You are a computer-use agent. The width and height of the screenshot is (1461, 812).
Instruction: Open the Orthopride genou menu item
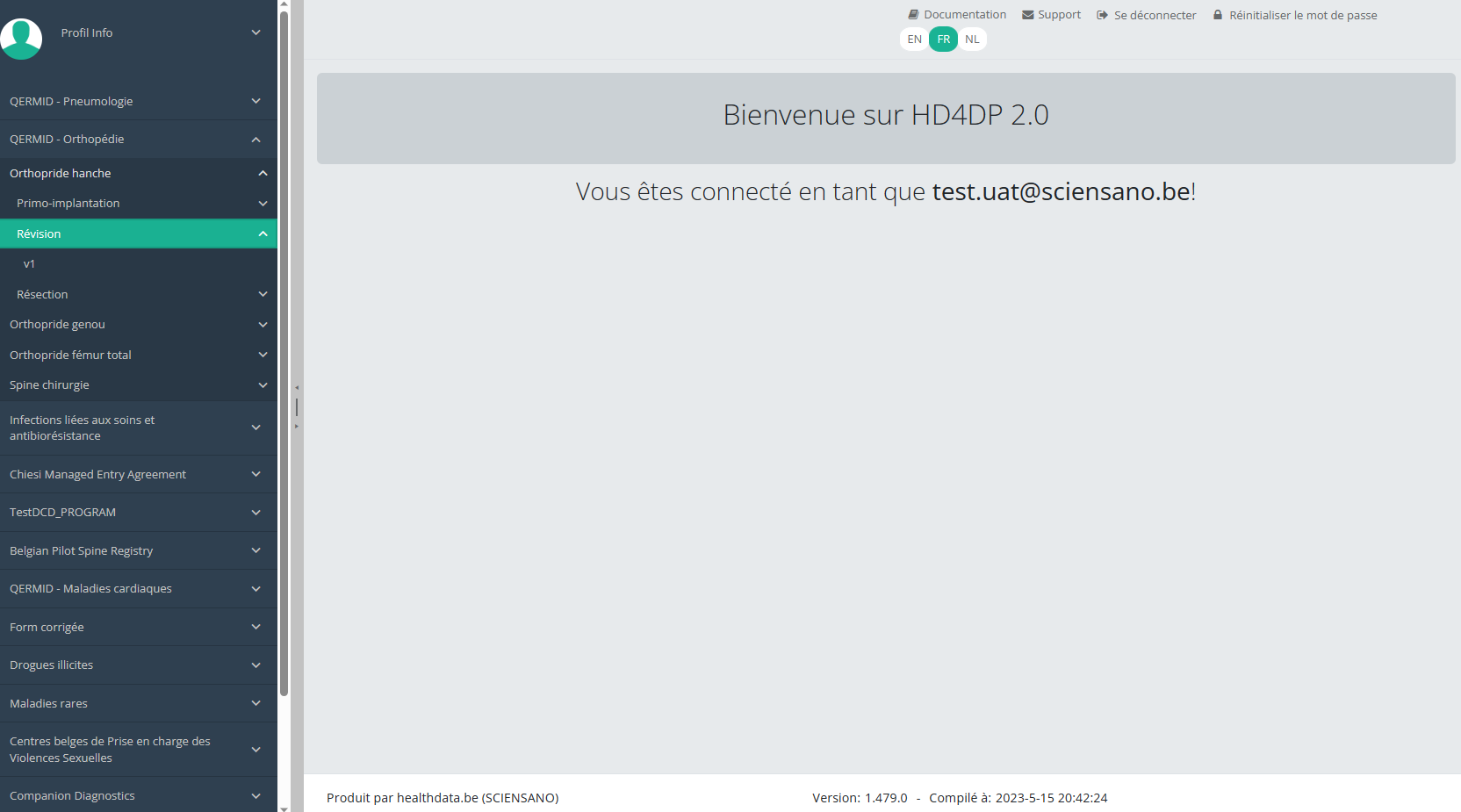(57, 325)
